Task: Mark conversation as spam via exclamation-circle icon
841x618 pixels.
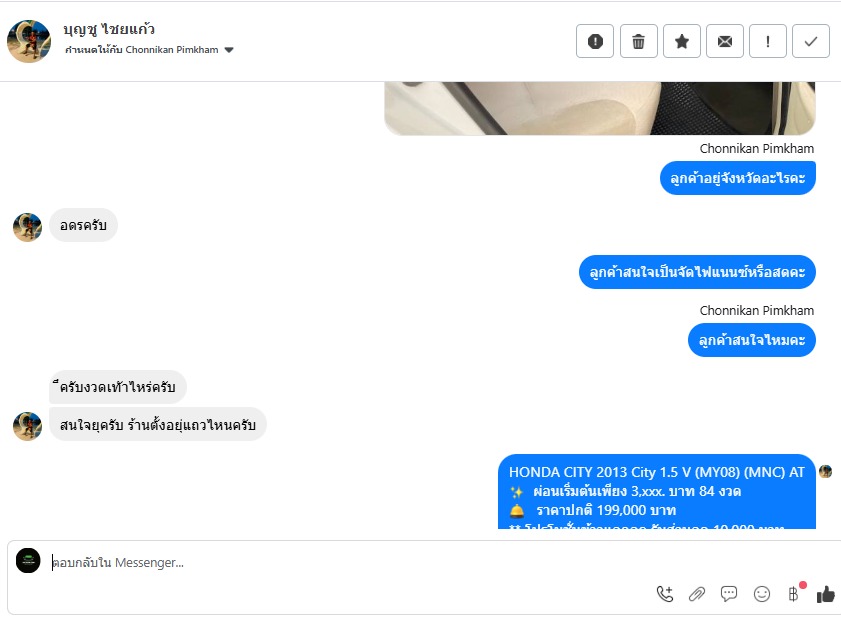Action: (595, 41)
